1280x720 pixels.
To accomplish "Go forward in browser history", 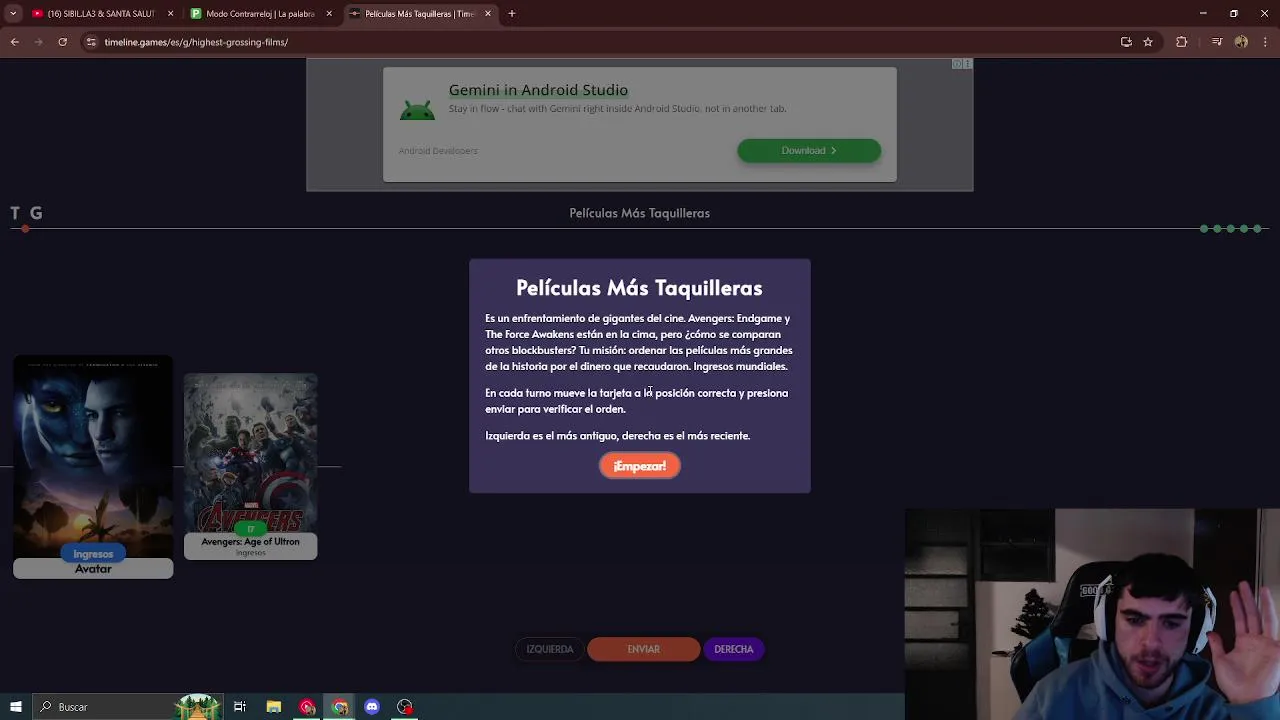I will [39, 42].
